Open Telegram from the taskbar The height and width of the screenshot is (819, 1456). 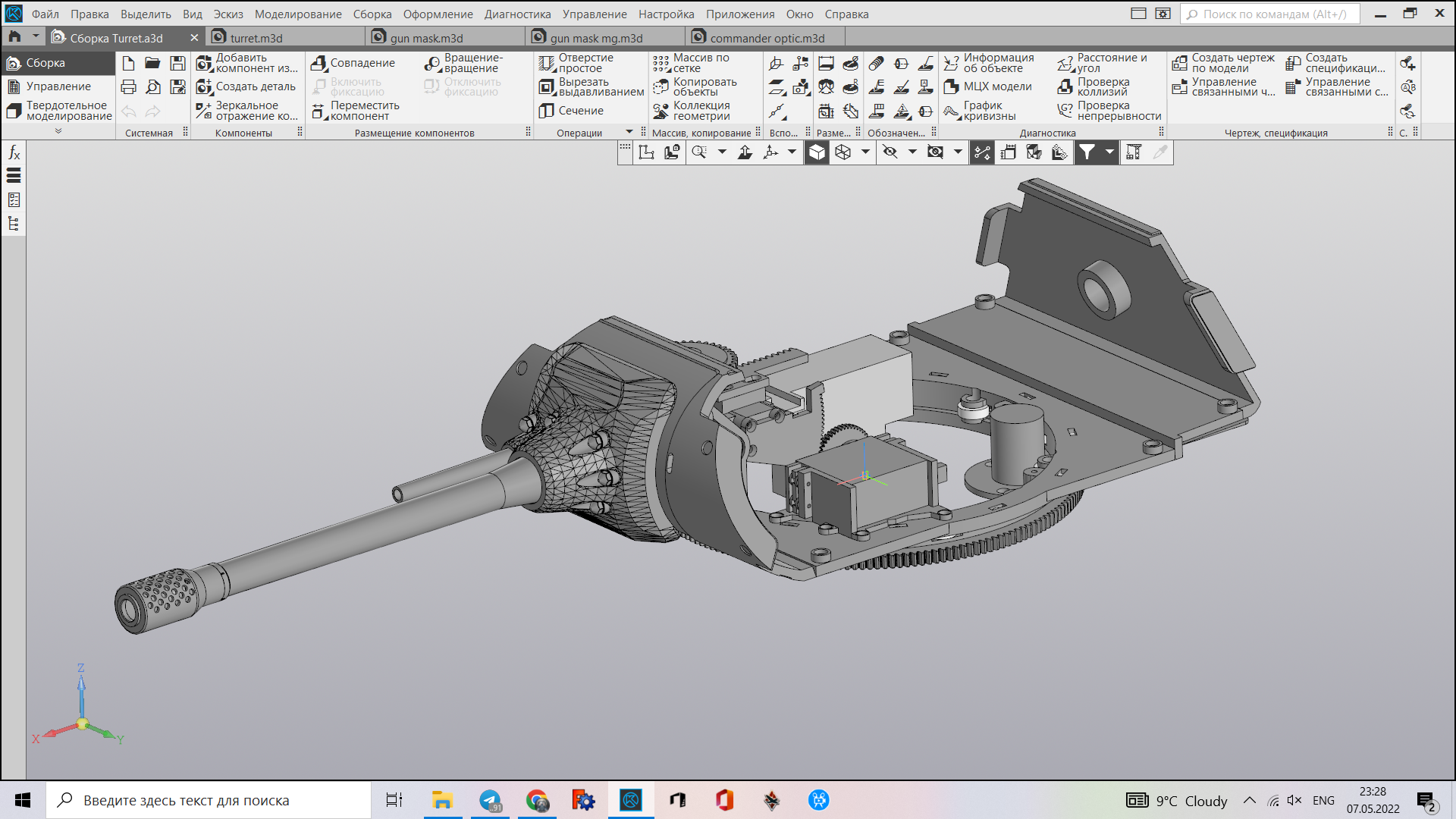(x=490, y=800)
